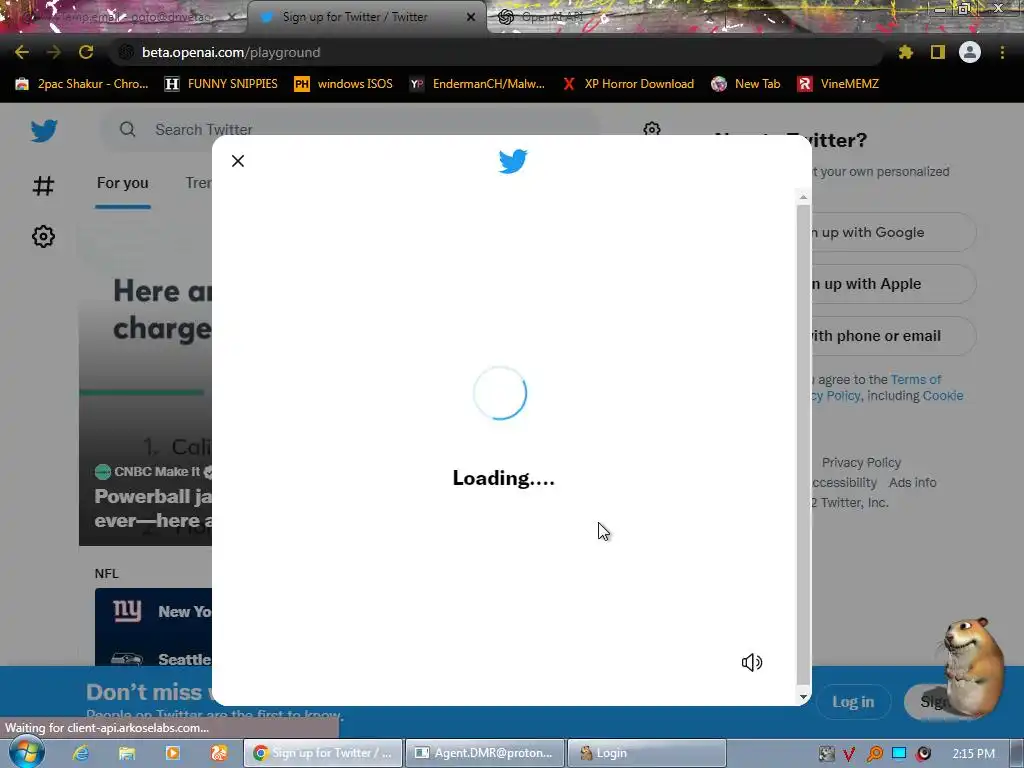The height and width of the screenshot is (768, 1024).
Task: Reload the current page
Action: (x=86, y=52)
